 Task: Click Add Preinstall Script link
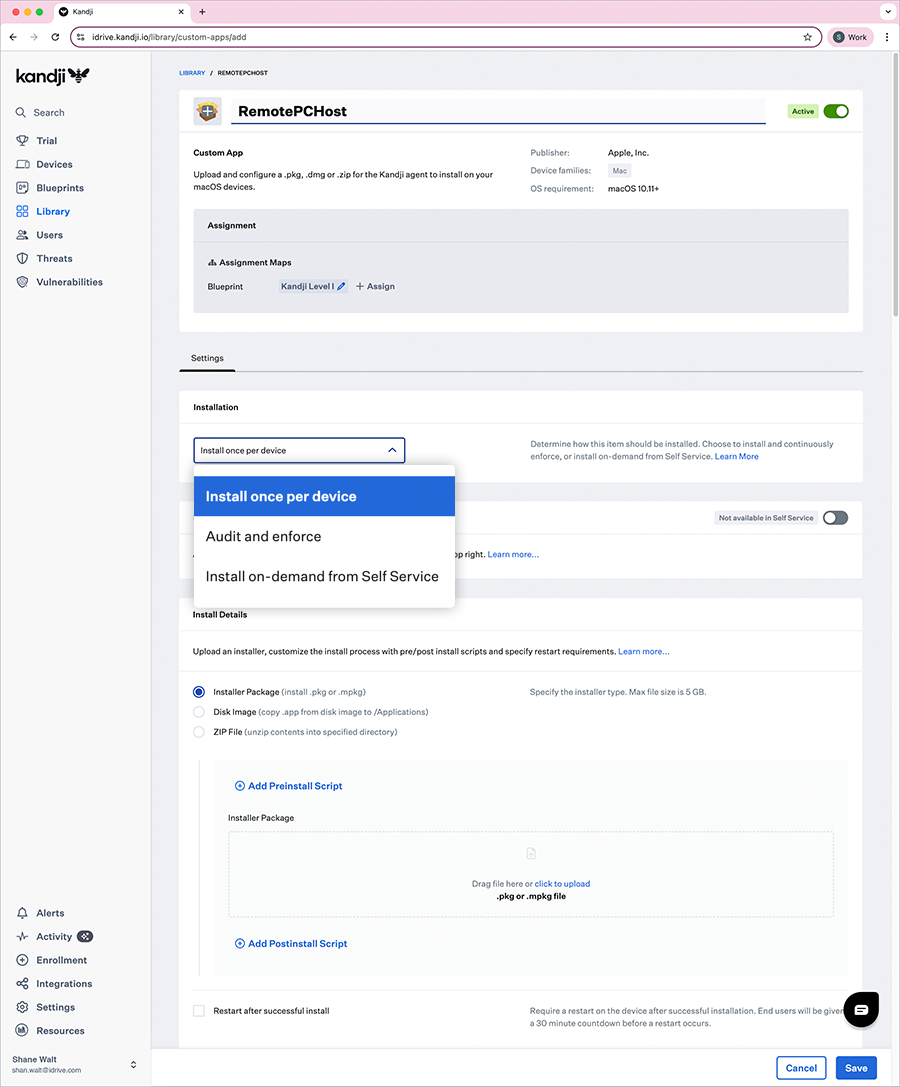[289, 786]
